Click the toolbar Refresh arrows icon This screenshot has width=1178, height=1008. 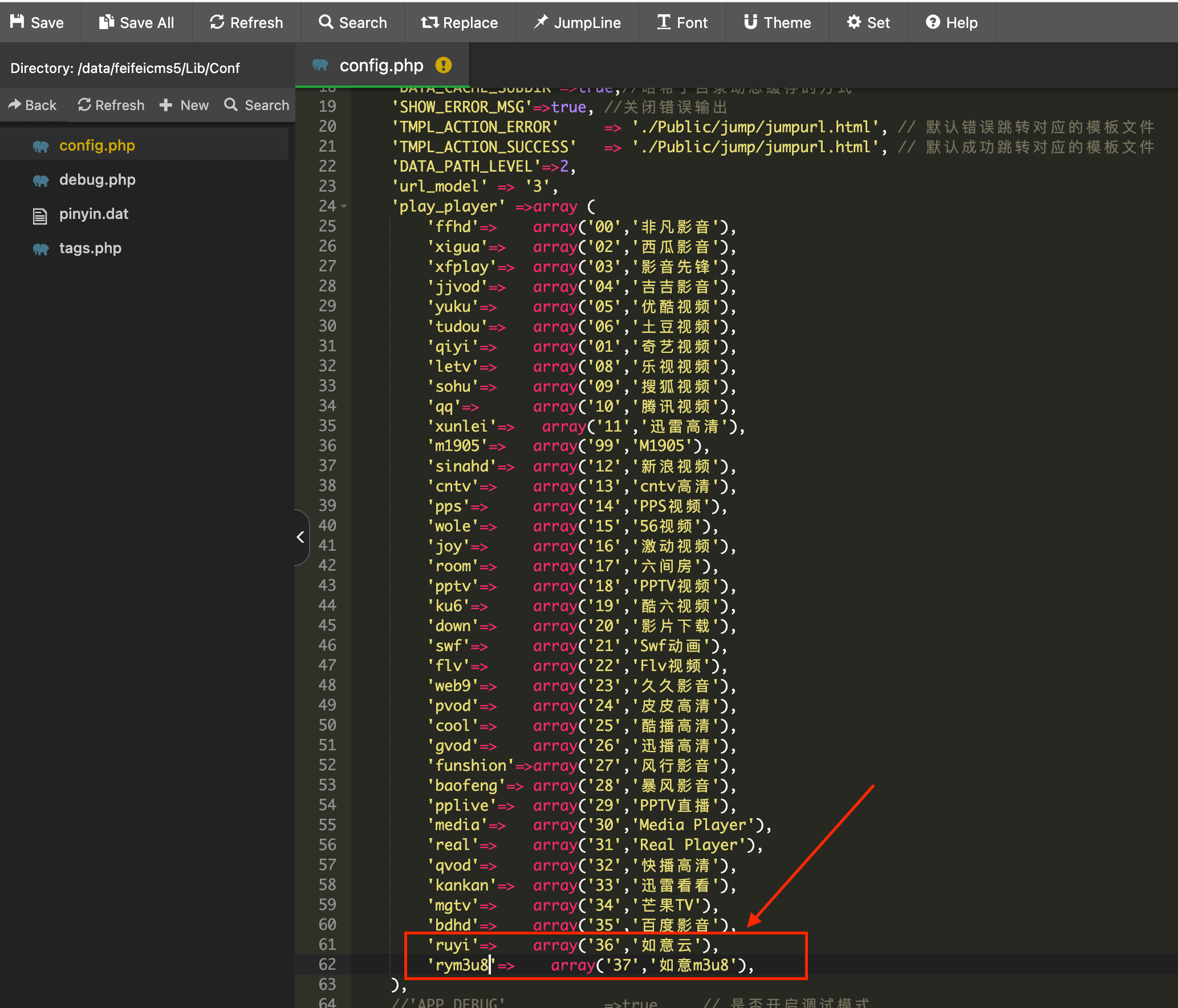(217, 22)
